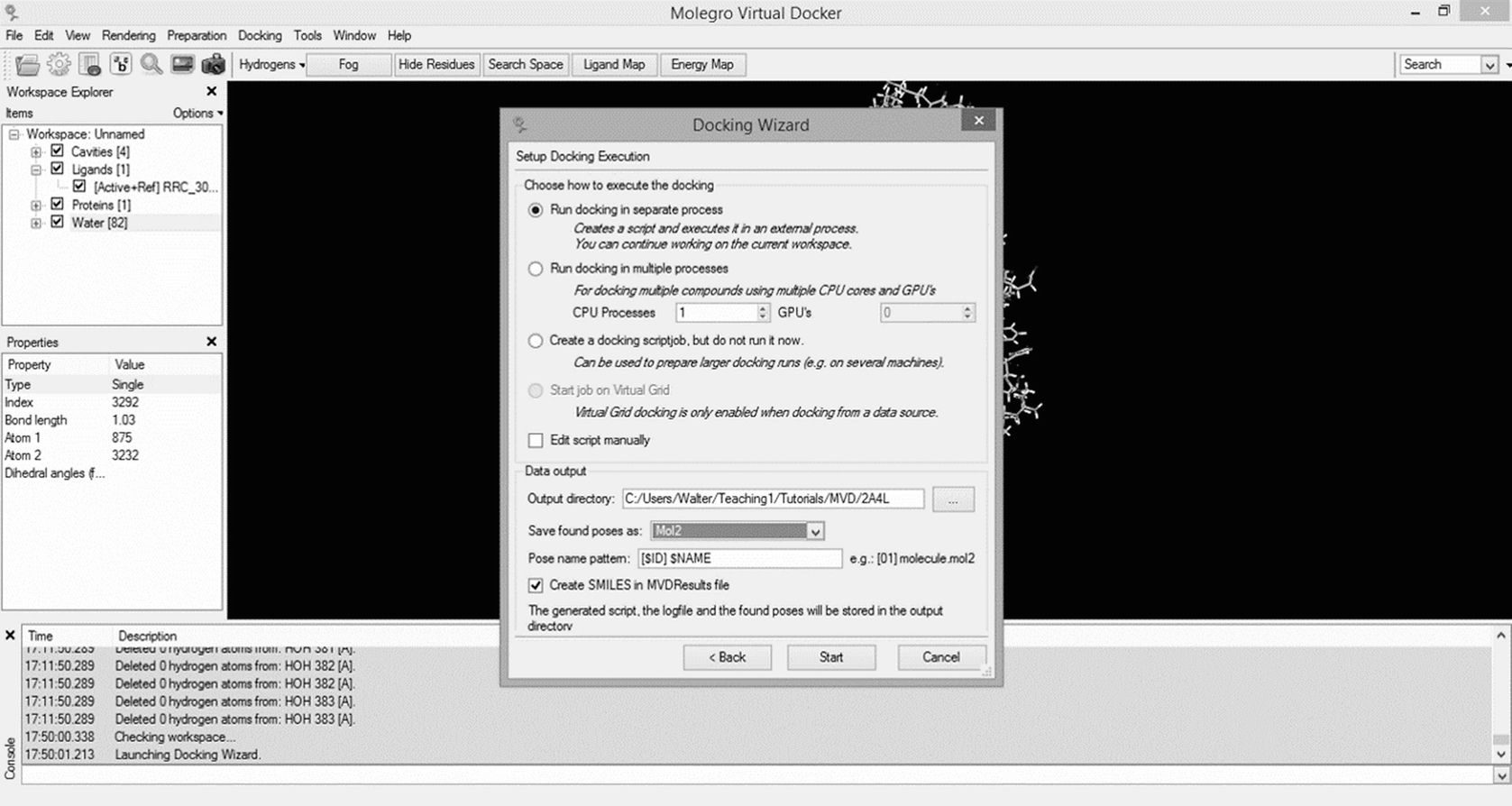Uncheck the Cavities visibility checkbox
Image resolution: width=1512 pixels, height=806 pixels.
(x=57, y=151)
